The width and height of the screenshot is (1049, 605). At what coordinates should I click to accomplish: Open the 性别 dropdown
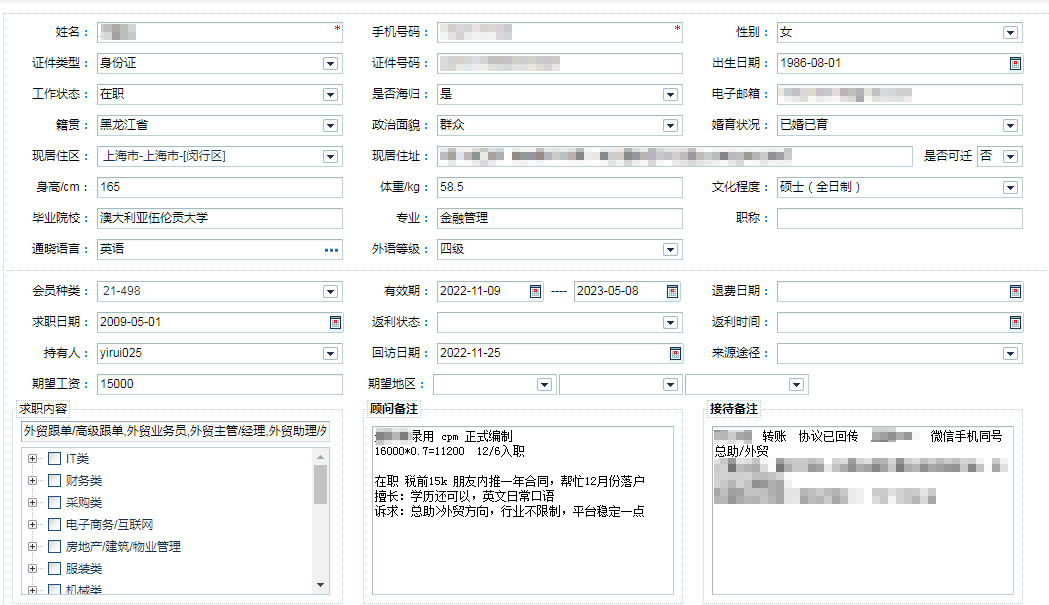[1010, 33]
